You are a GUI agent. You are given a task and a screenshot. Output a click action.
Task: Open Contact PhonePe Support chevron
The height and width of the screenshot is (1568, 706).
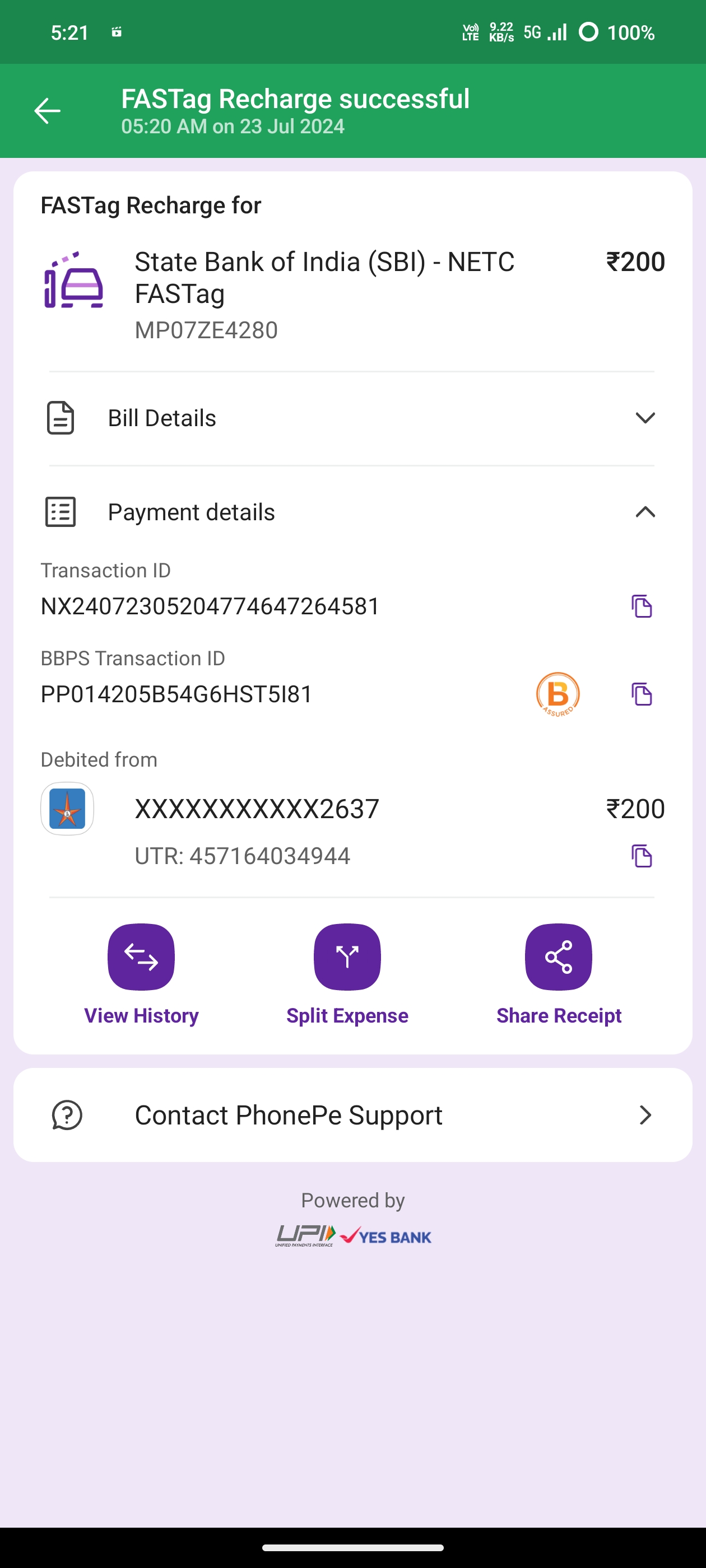(x=645, y=1115)
